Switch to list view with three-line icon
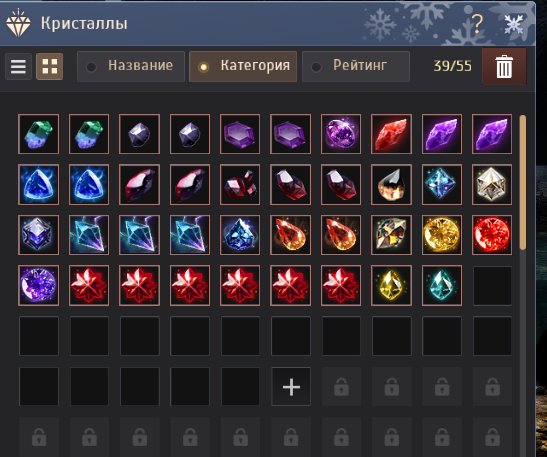Viewport: 547px width, 457px height. click(x=18, y=66)
